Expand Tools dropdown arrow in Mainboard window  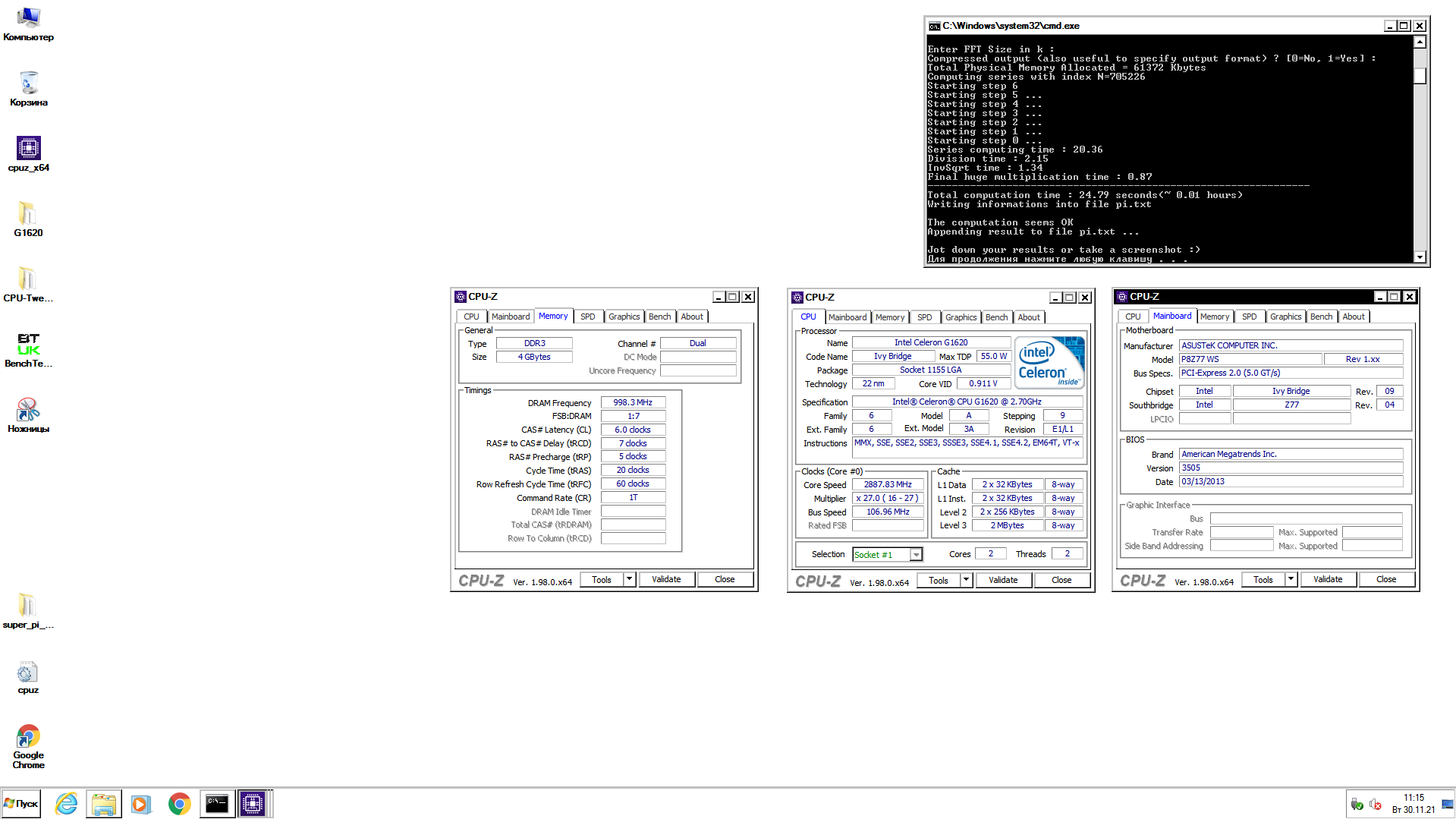click(1291, 579)
